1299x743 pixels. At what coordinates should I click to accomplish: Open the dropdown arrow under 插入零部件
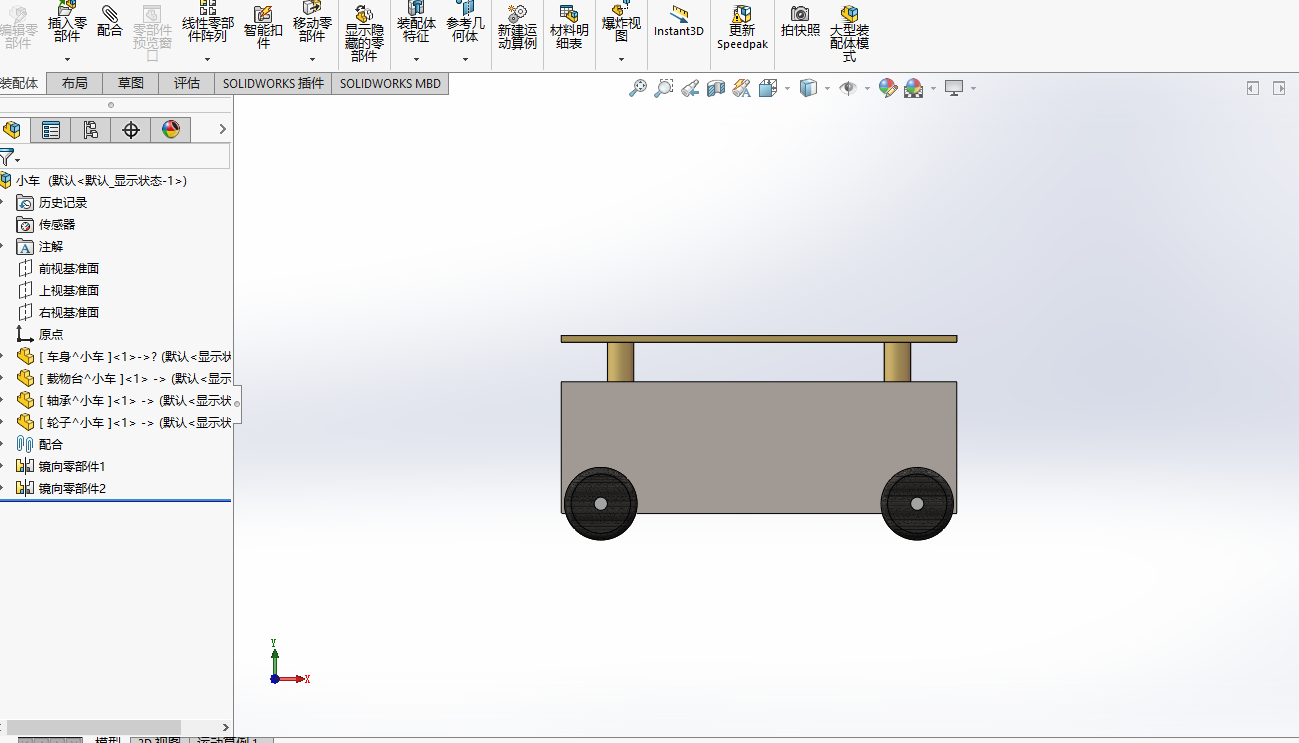point(67,60)
